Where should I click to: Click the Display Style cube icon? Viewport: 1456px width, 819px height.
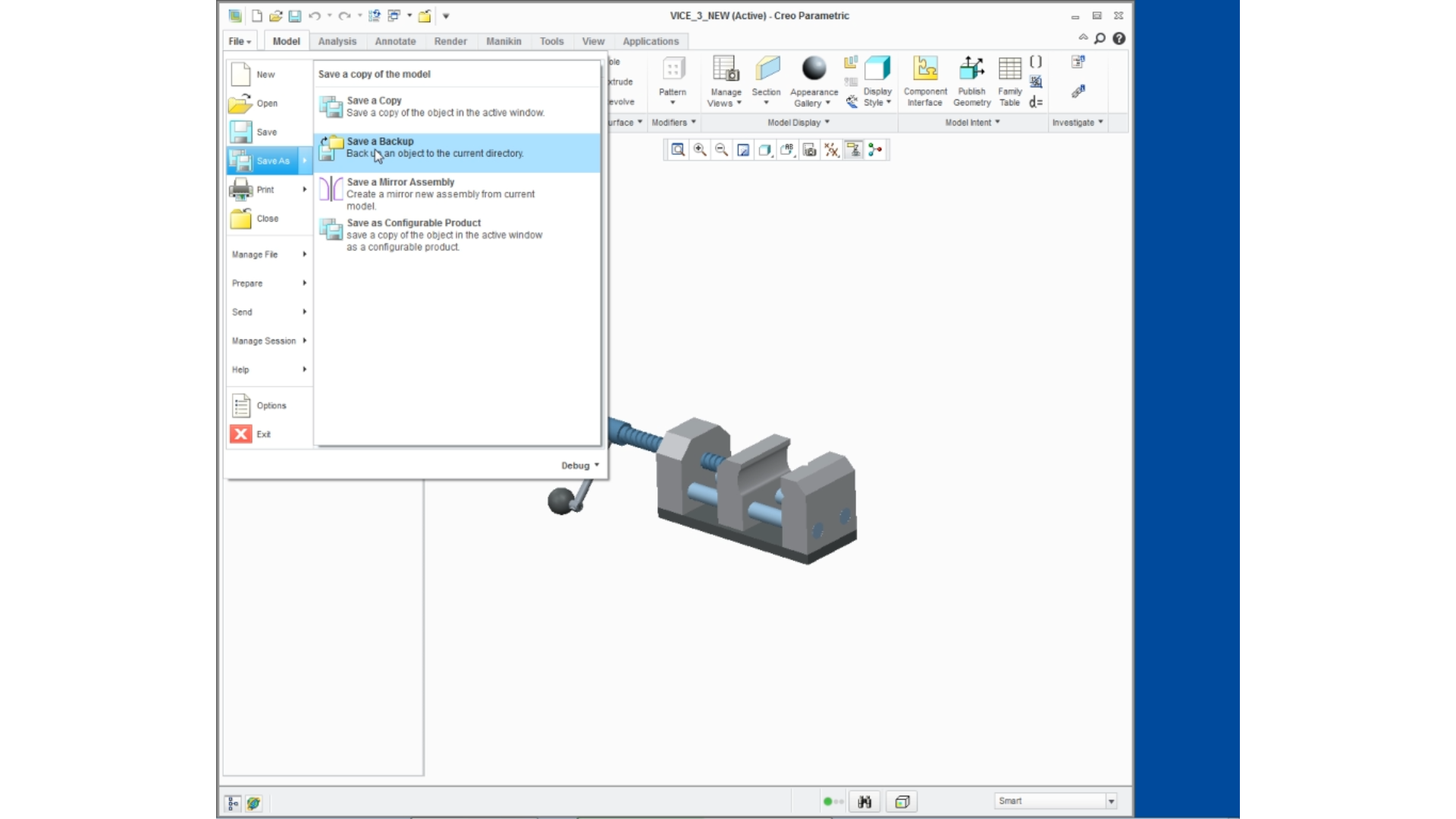point(877,69)
